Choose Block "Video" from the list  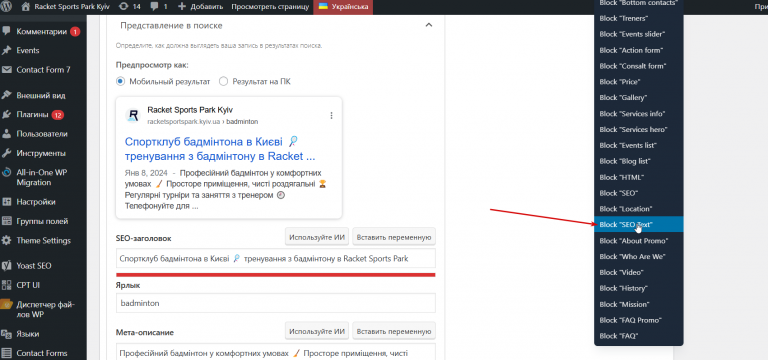click(x=639, y=272)
